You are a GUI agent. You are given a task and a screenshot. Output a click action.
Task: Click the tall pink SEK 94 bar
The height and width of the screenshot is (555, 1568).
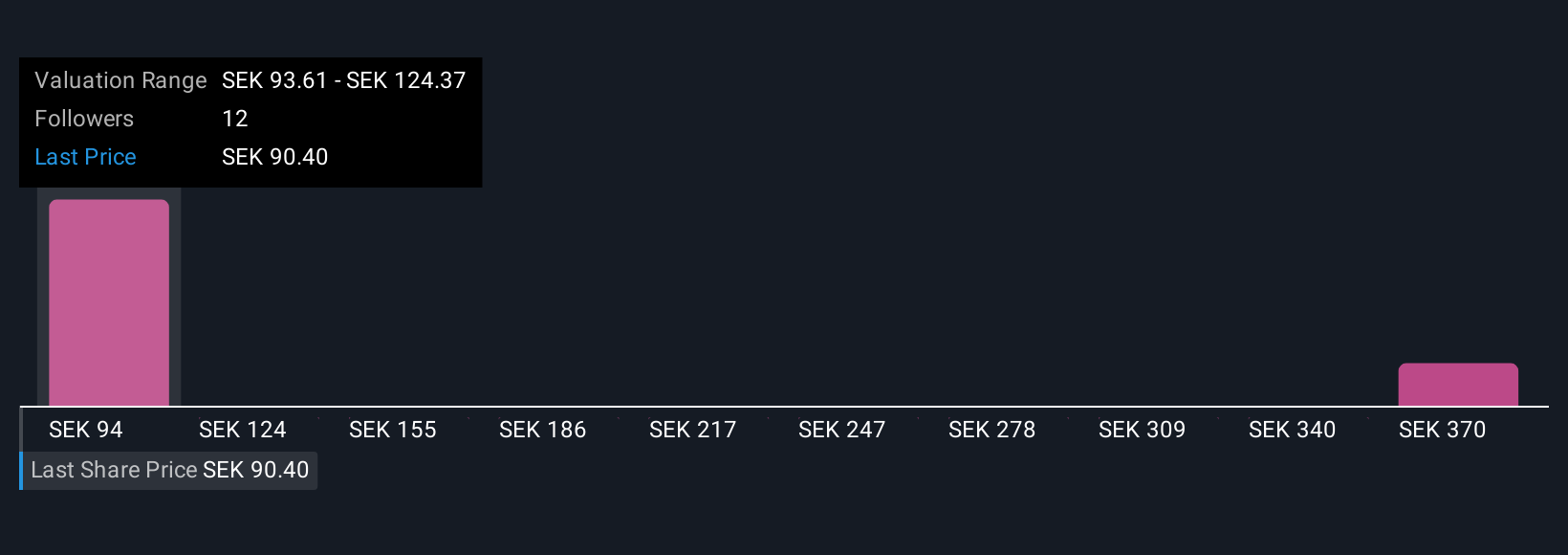tap(109, 302)
